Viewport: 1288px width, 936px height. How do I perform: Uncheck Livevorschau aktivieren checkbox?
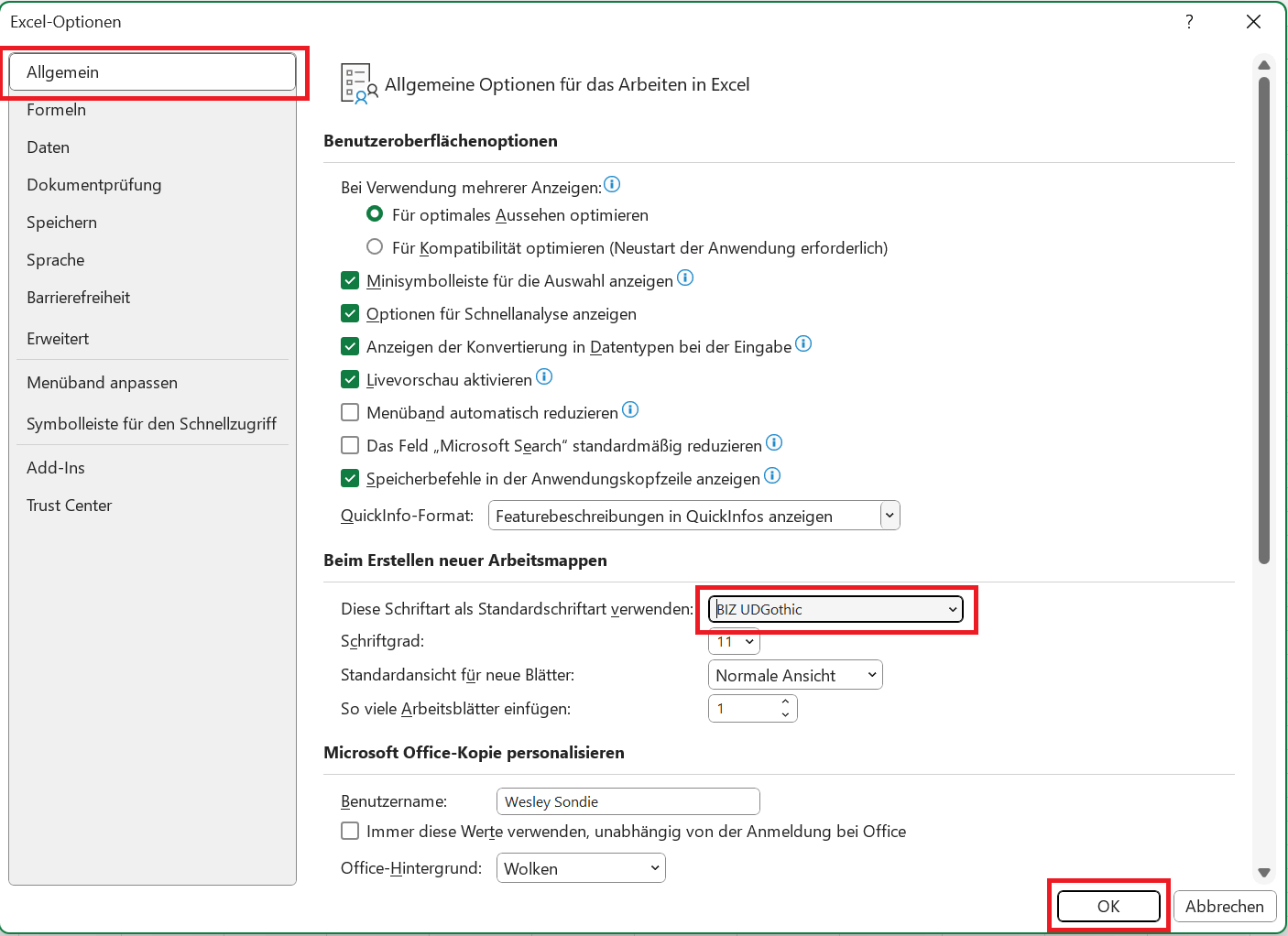tap(350, 379)
